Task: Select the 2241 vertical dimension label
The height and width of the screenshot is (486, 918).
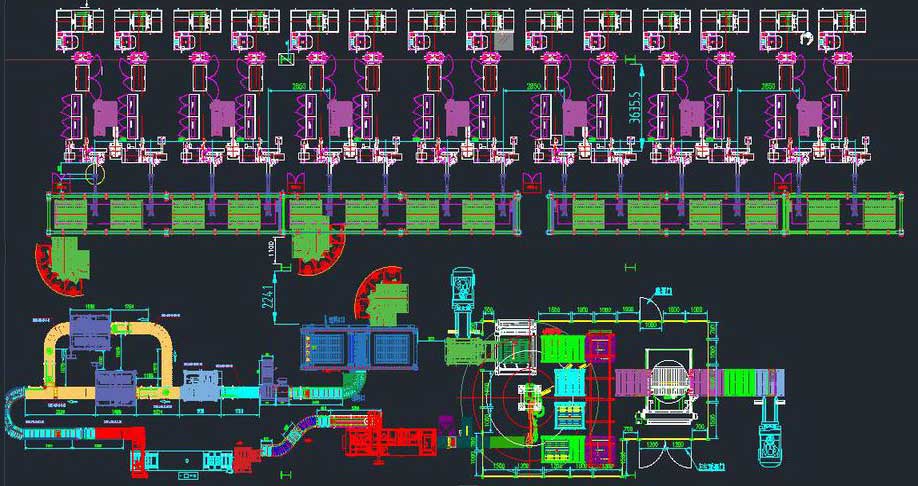Action: (x=268, y=294)
